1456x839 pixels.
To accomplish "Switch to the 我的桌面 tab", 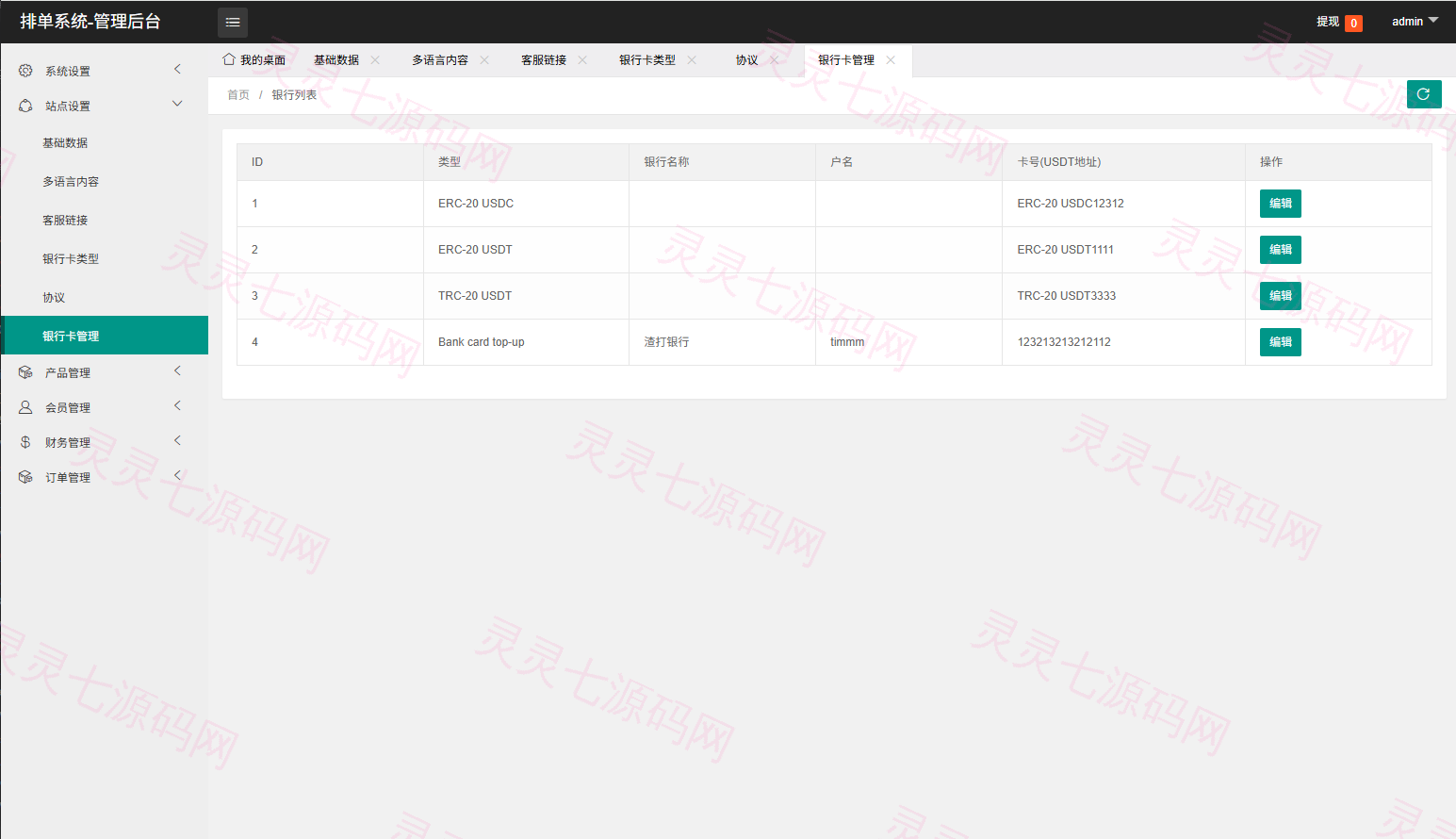I will pos(254,59).
